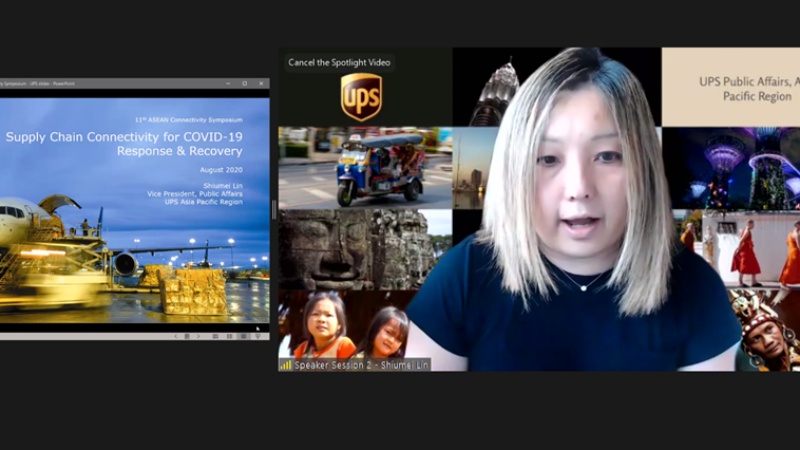The image size is (800, 450).
Task: Click 'UPS Asia Pacific Region' text on slide
Action: tap(204, 202)
